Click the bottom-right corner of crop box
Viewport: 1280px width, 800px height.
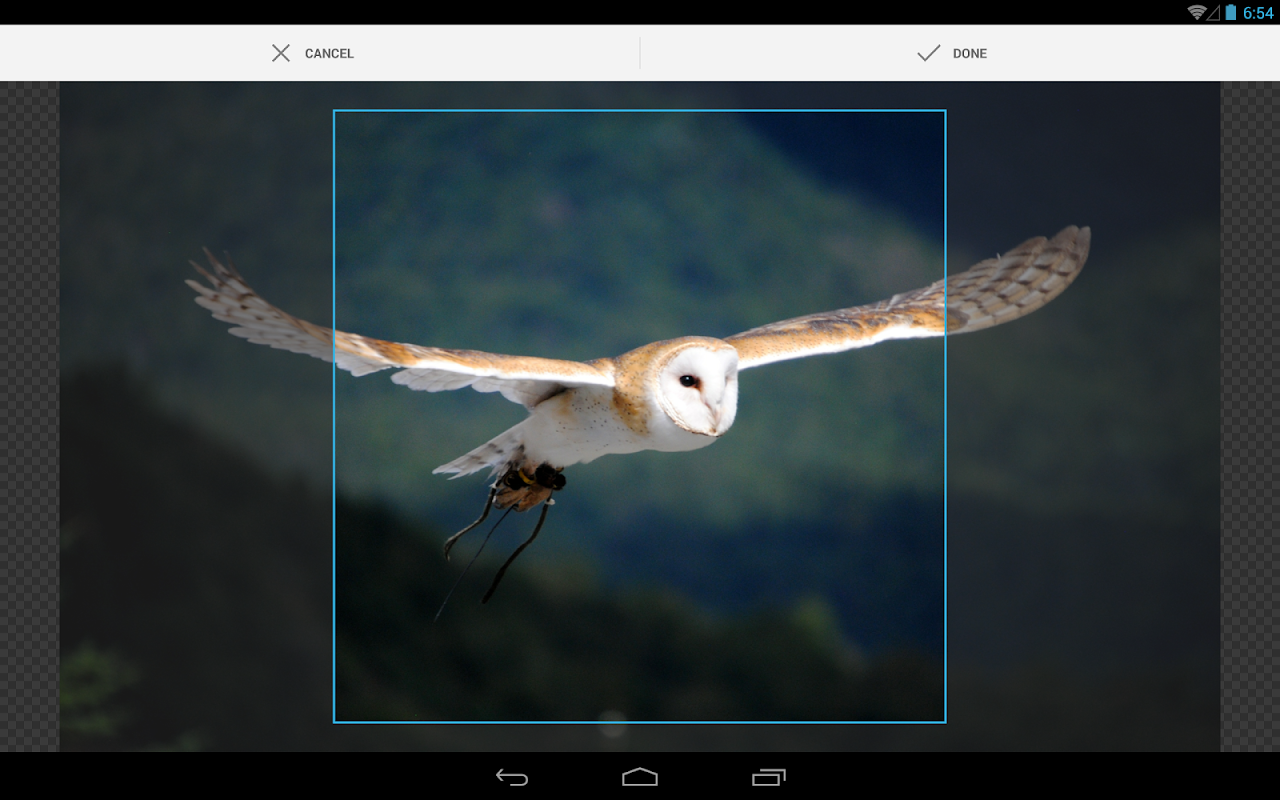(x=945, y=721)
